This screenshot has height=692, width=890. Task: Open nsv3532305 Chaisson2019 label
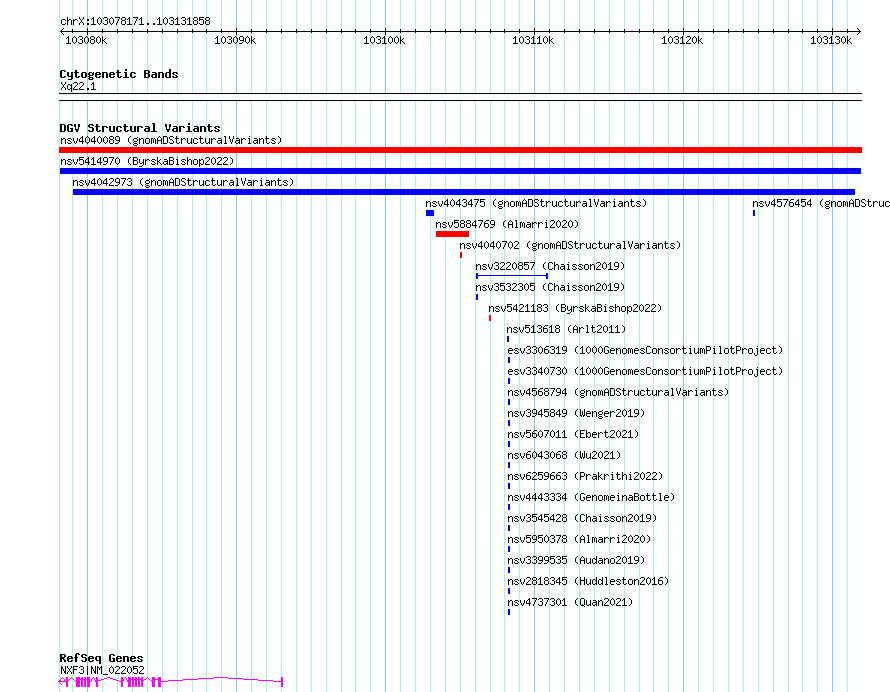[550, 287]
